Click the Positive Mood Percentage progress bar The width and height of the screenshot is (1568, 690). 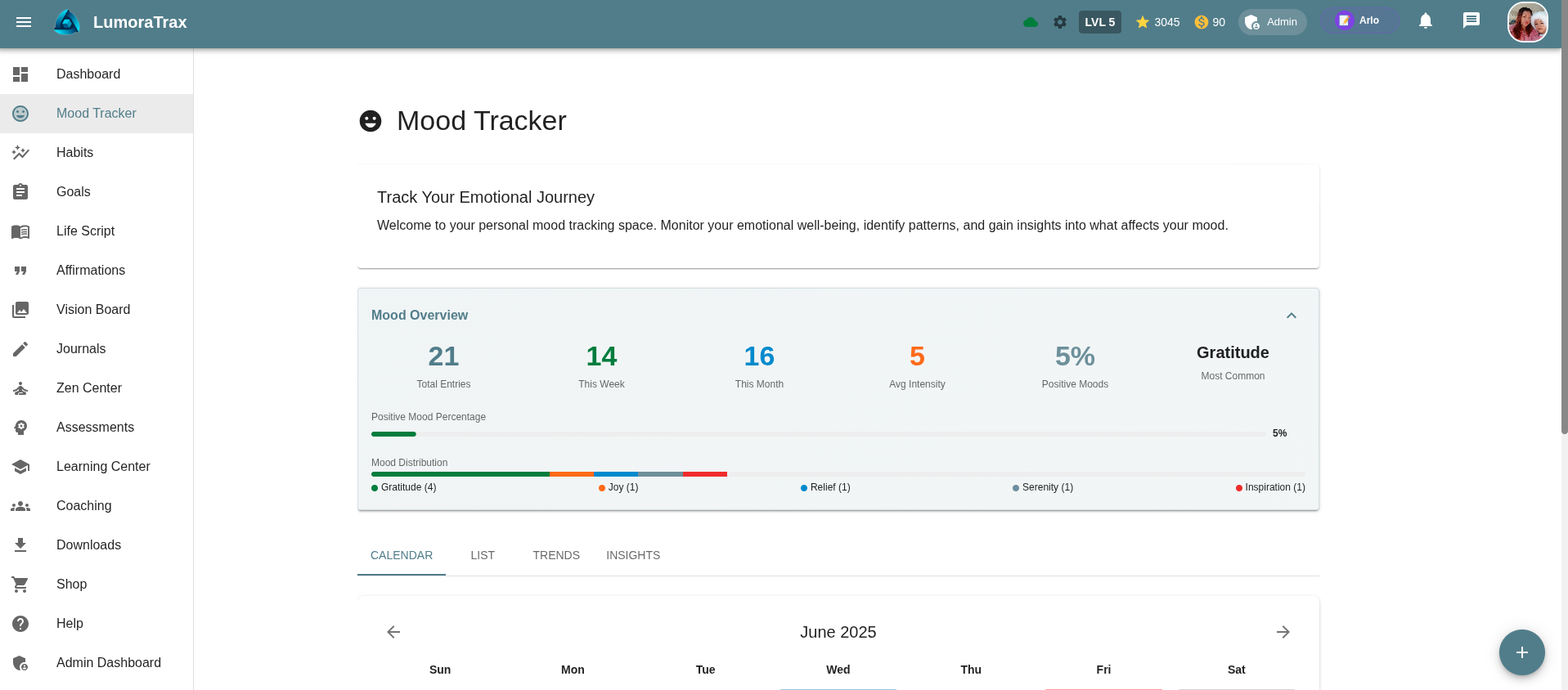click(x=818, y=434)
